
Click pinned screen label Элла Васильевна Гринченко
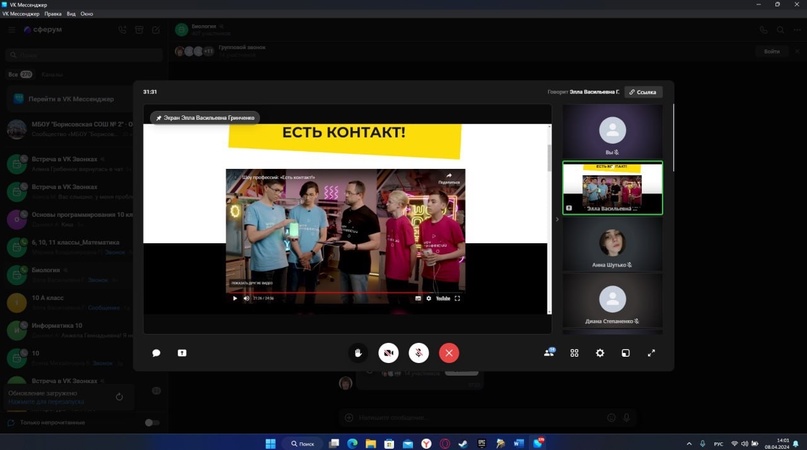205,118
